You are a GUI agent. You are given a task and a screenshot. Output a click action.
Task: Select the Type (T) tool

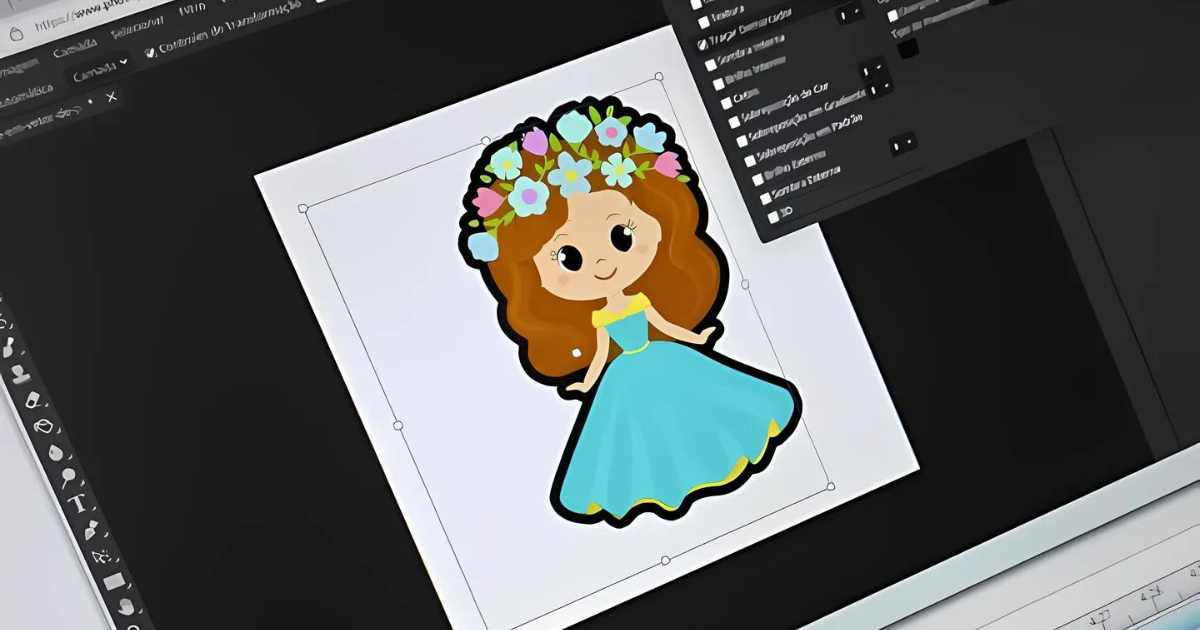(76, 503)
